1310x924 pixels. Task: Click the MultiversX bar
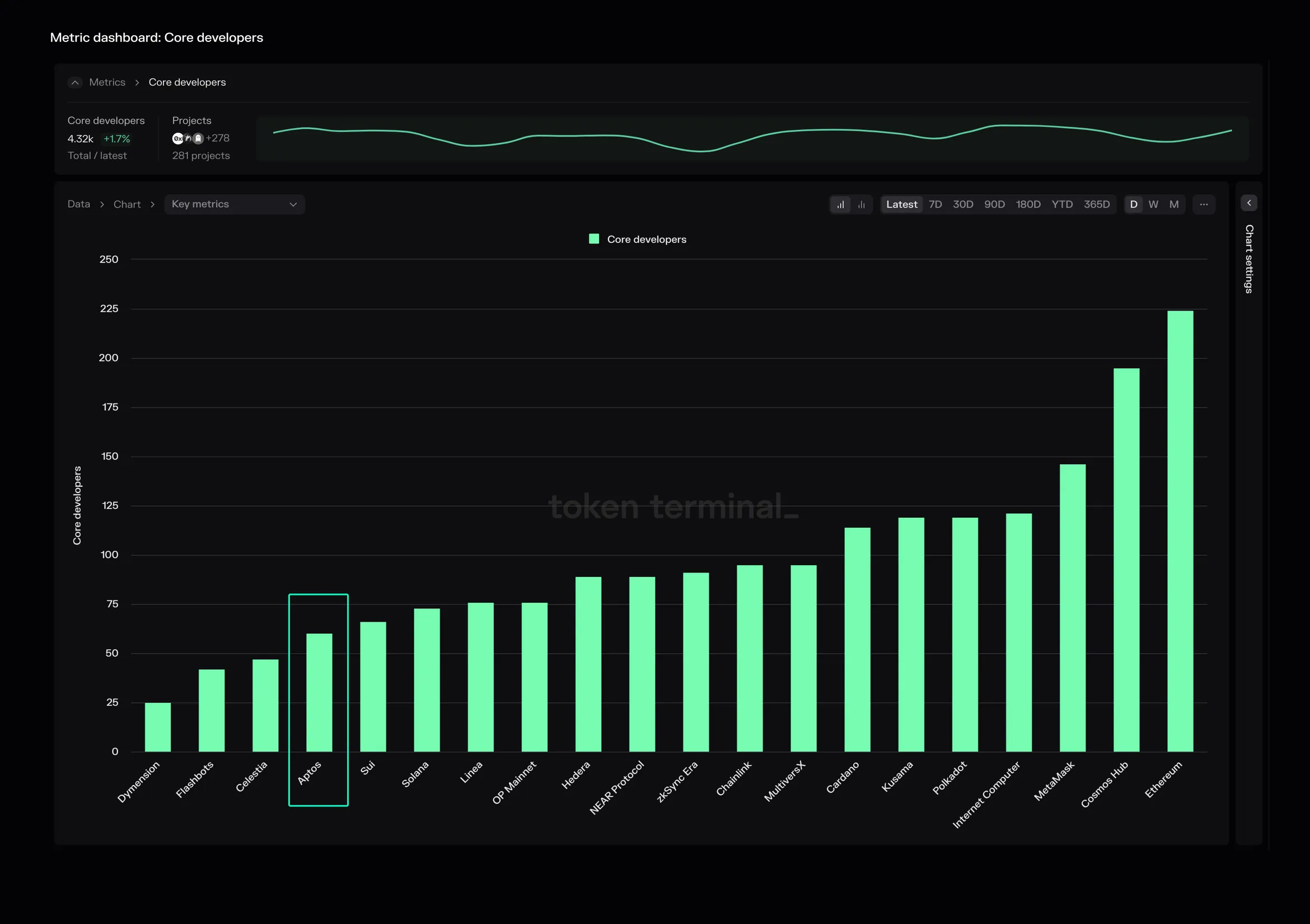804,659
